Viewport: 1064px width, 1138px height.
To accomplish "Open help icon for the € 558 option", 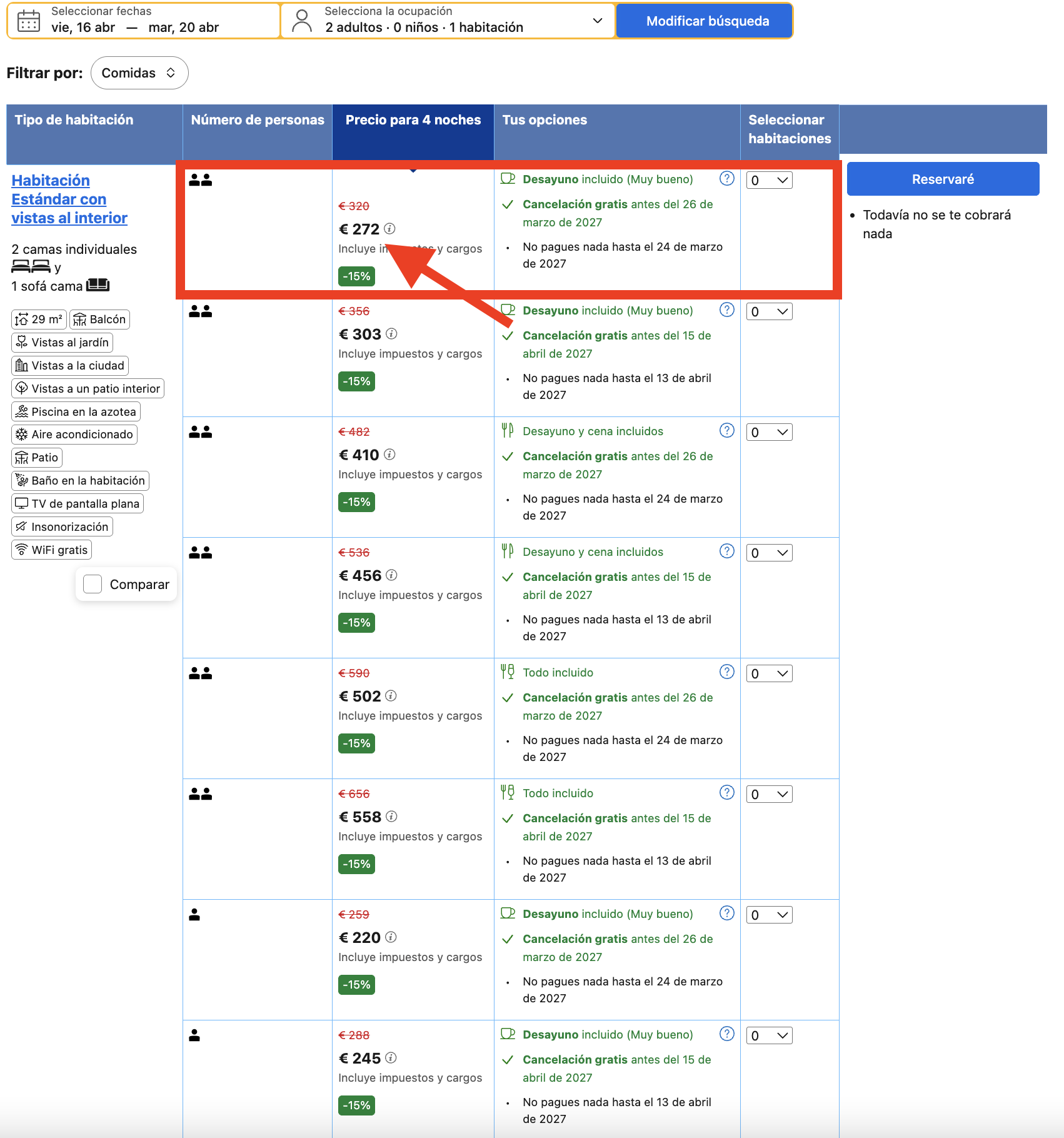I will [x=727, y=793].
